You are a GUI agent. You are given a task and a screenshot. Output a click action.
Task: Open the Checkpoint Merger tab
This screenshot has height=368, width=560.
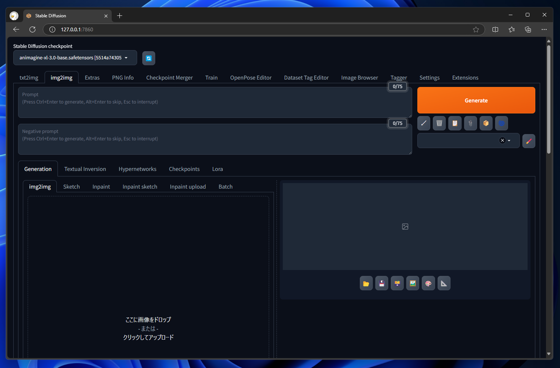click(169, 78)
